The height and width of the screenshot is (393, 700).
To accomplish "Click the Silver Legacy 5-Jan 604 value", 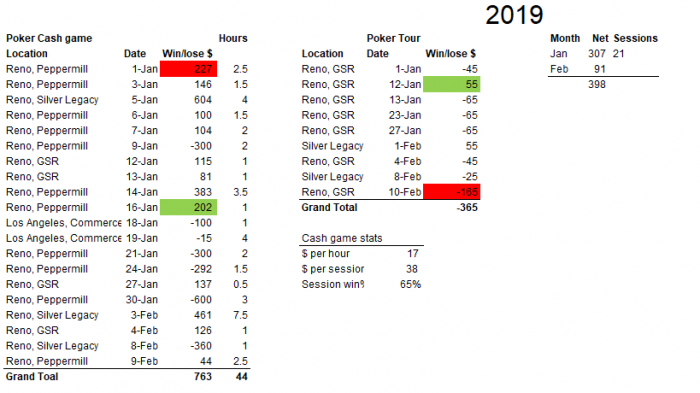I will pos(203,100).
